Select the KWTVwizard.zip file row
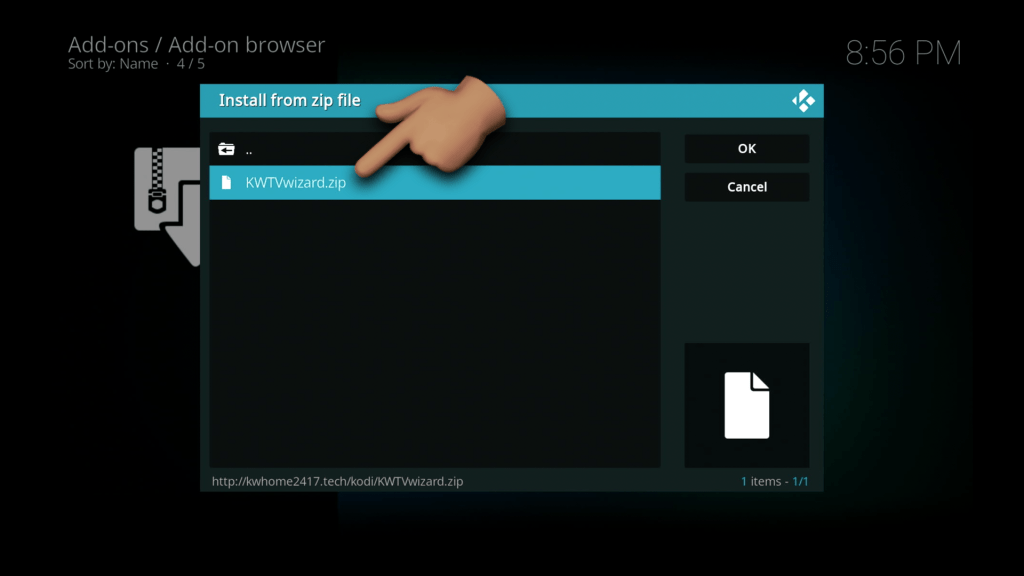Image resolution: width=1024 pixels, height=576 pixels. click(x=434, y=182)
